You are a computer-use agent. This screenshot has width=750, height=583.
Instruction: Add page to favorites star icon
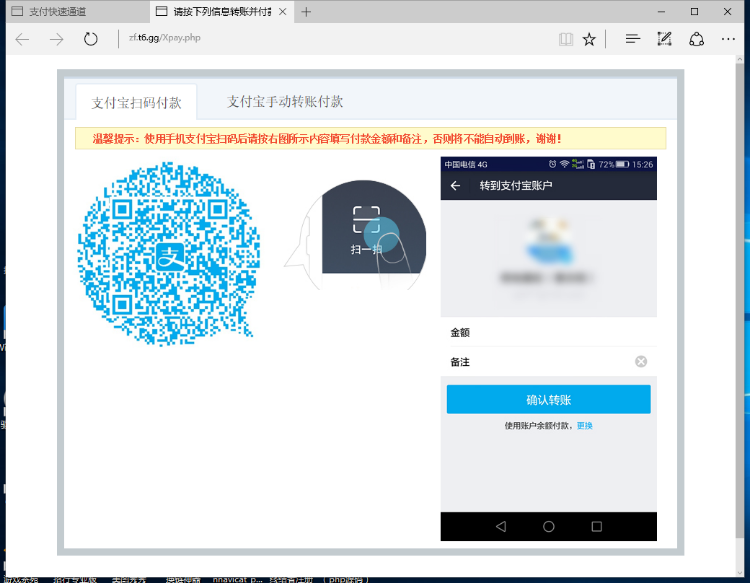pos(589,39)
